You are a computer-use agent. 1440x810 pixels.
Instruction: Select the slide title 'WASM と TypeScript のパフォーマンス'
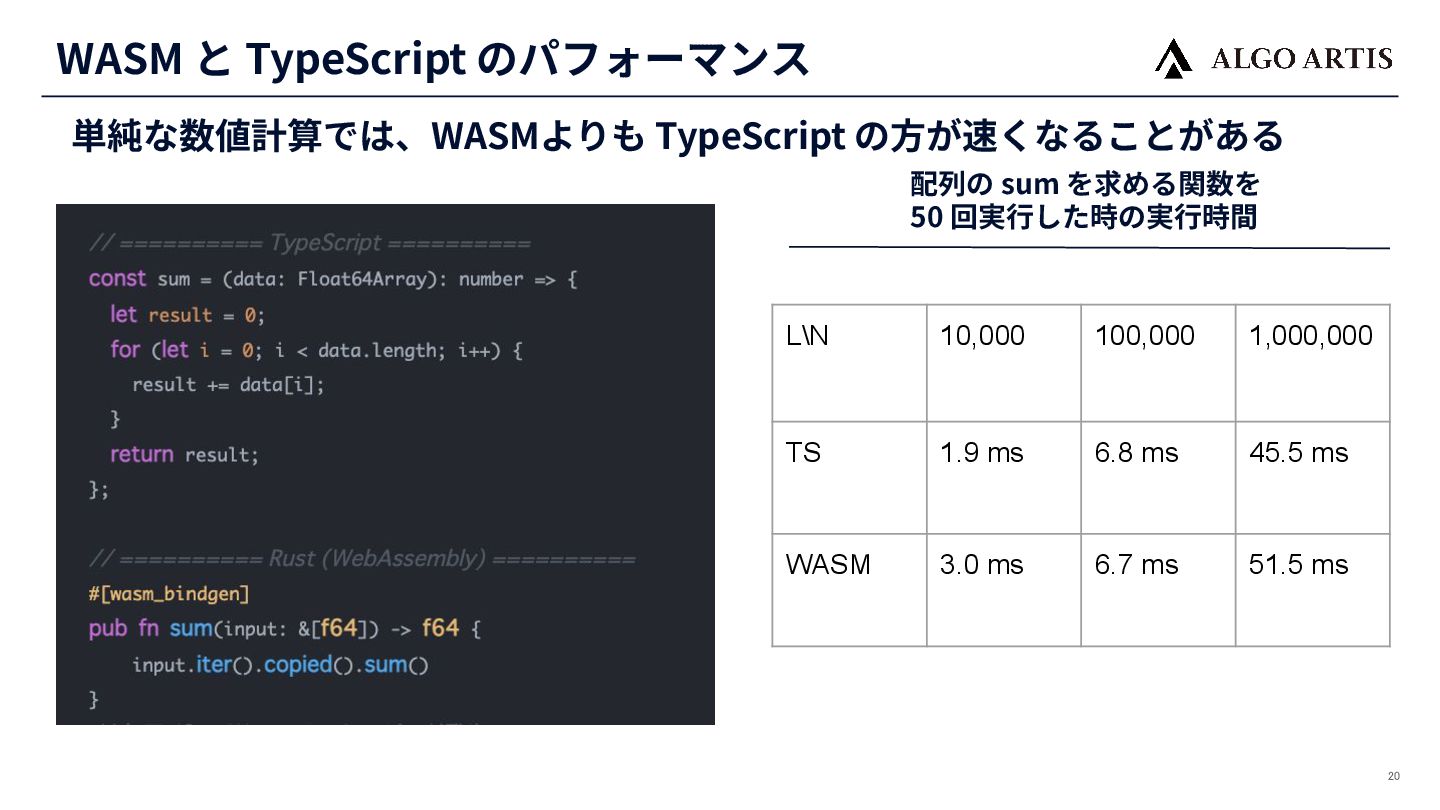click(x=433, y=59)
